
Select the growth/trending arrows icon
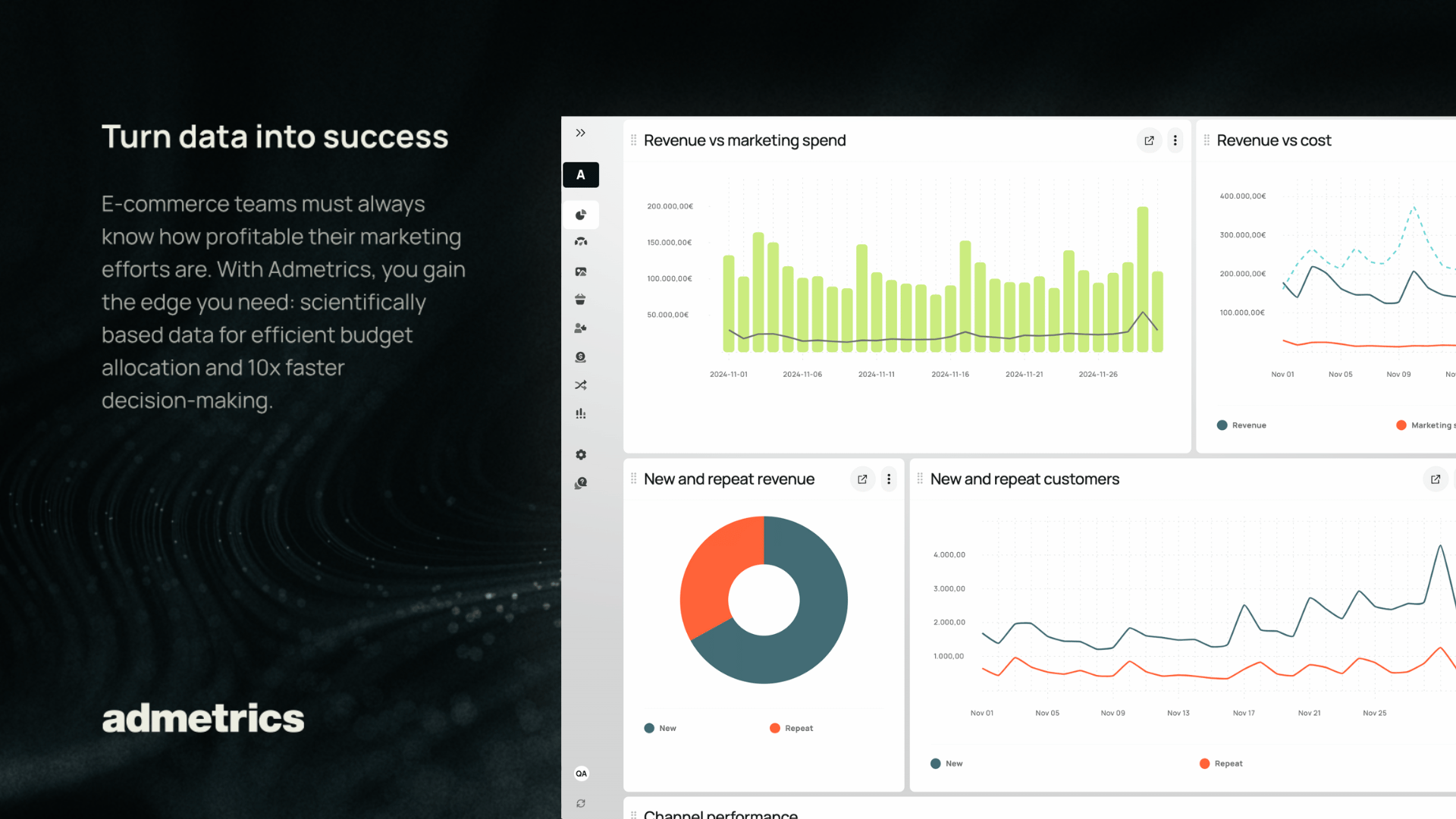click(582, 385)
